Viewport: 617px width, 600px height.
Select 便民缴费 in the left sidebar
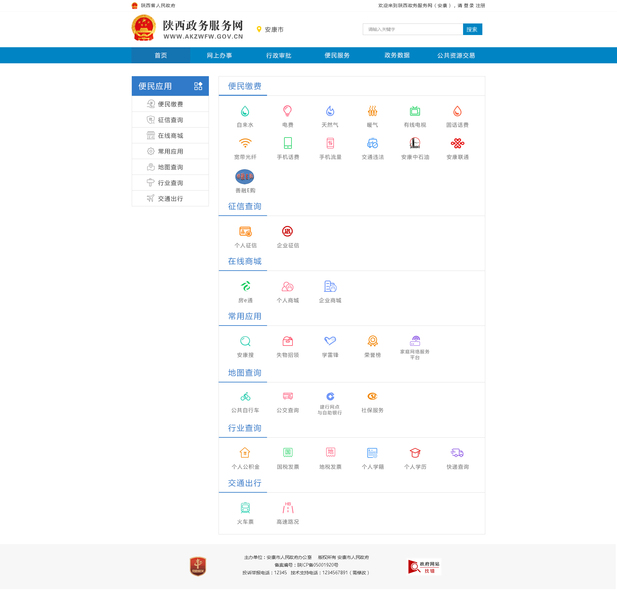pos(170,104)
